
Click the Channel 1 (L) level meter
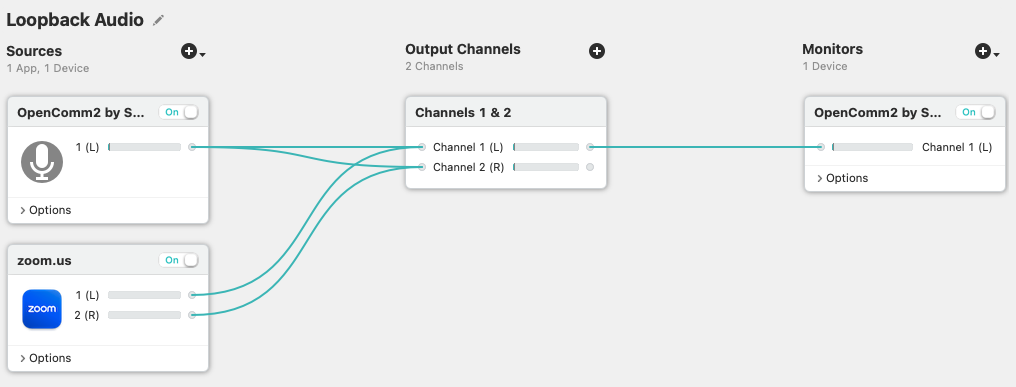(546, 147)
